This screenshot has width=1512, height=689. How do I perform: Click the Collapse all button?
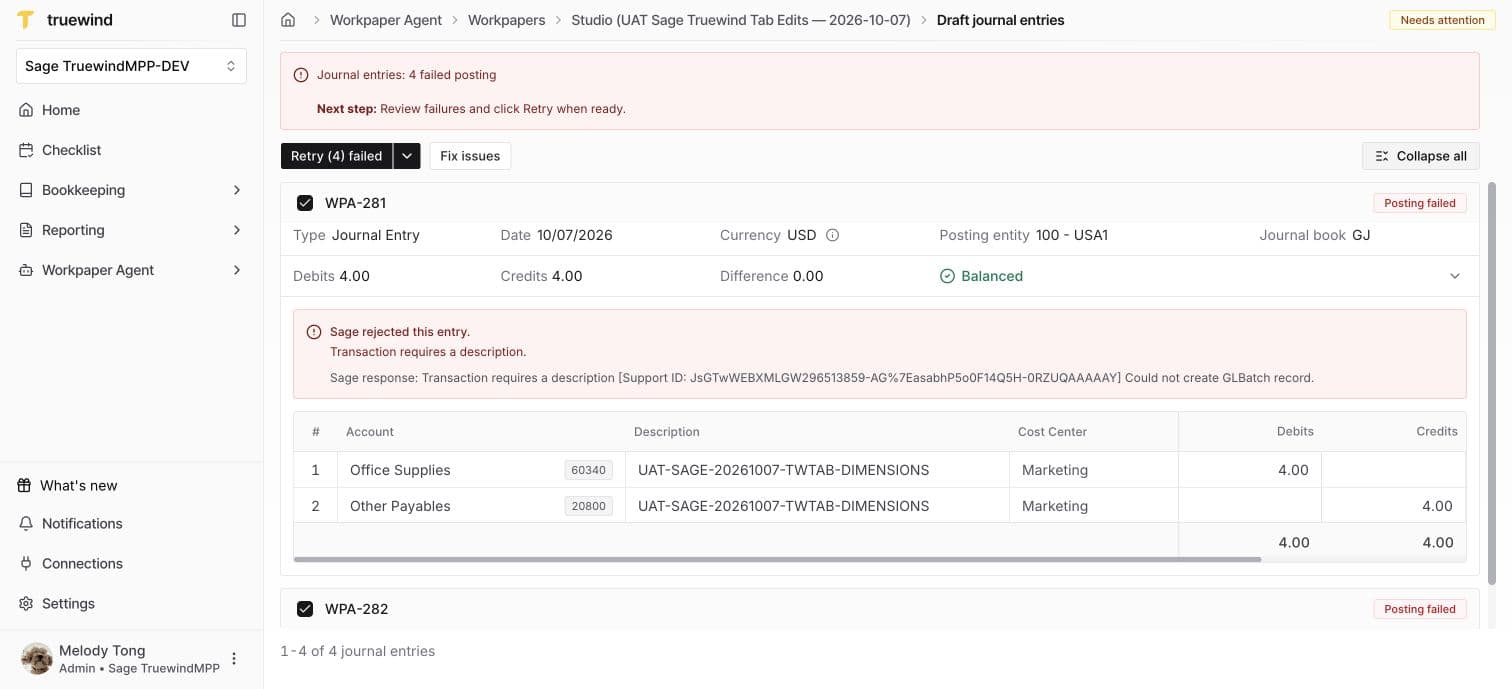click(x=1421, y=156)
